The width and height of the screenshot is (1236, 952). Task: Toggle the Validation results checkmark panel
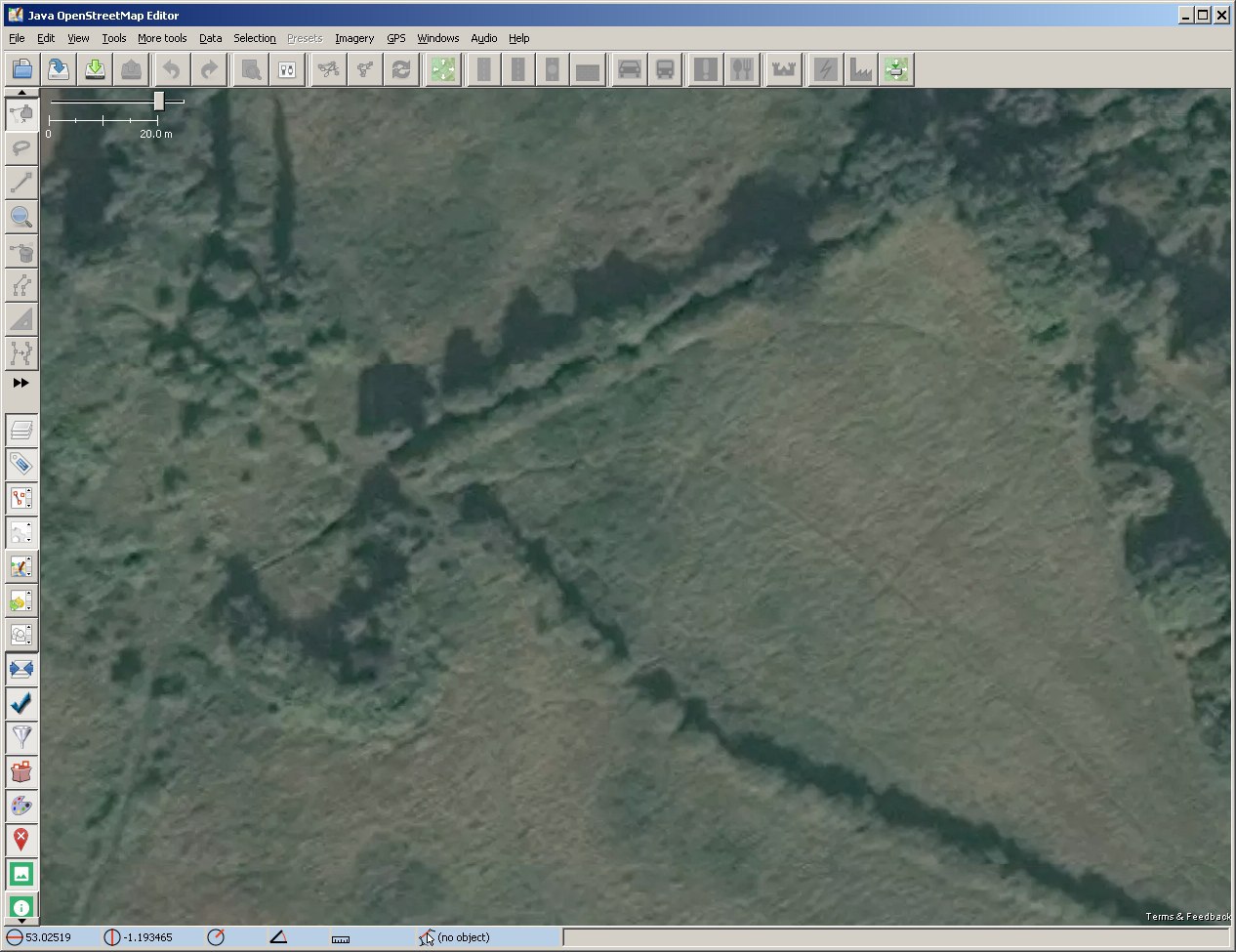pyautogui.click(x=21, y=703)
